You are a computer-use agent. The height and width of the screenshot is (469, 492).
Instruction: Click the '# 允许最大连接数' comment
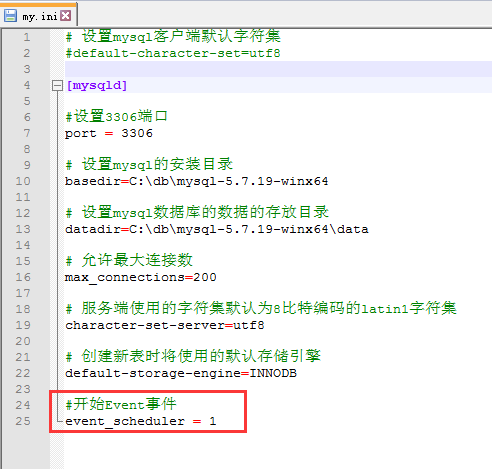tap(129, 260)
